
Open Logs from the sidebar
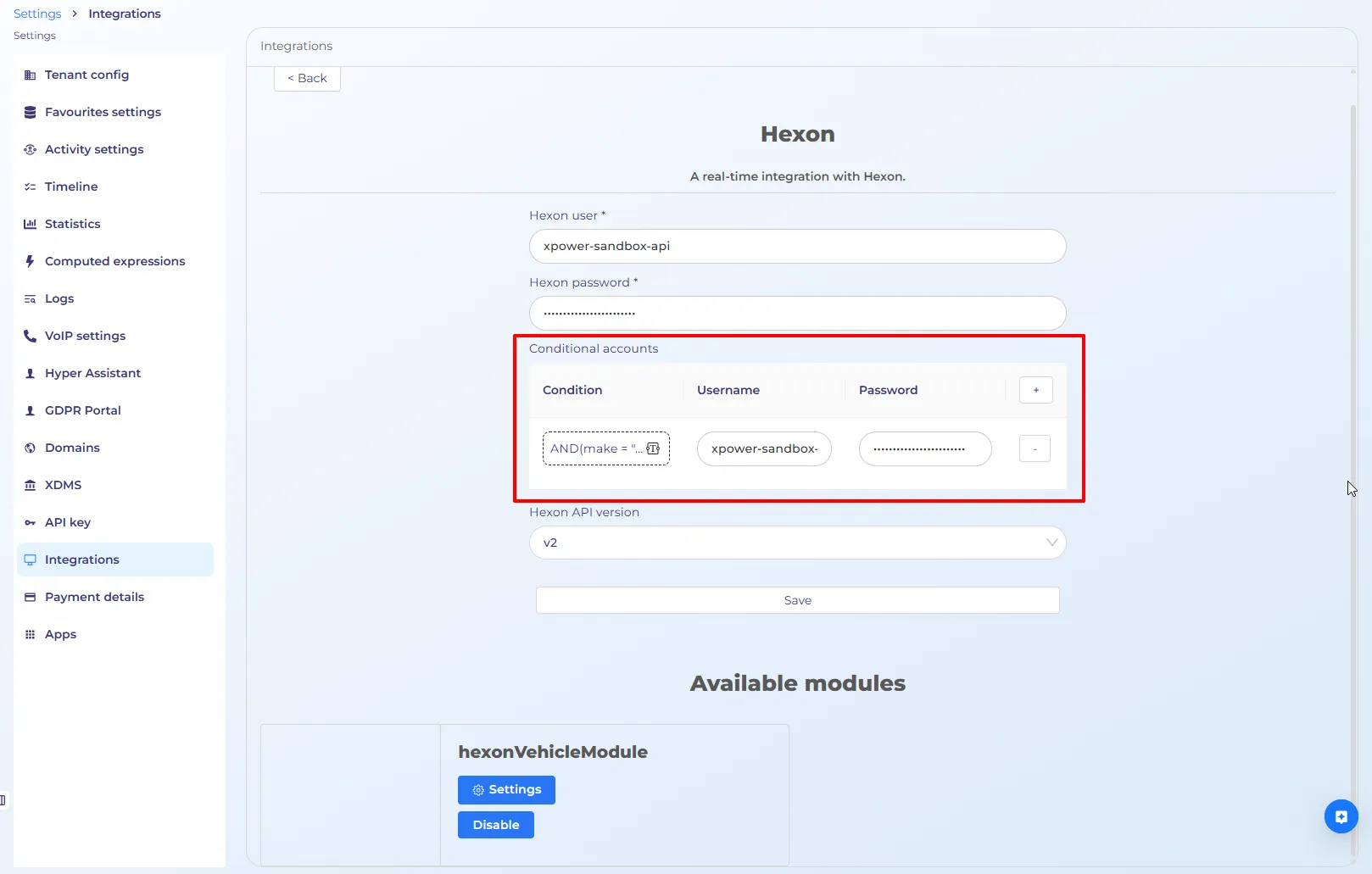click(115, 298)
